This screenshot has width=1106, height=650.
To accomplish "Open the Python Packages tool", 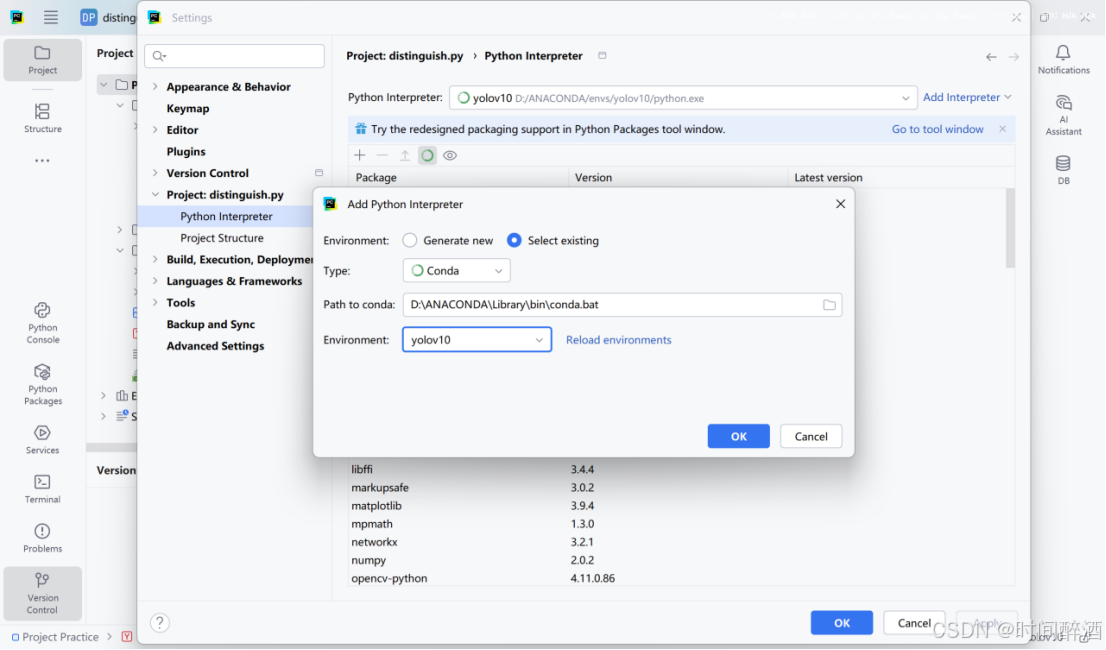I will click(x=42, y=384).
